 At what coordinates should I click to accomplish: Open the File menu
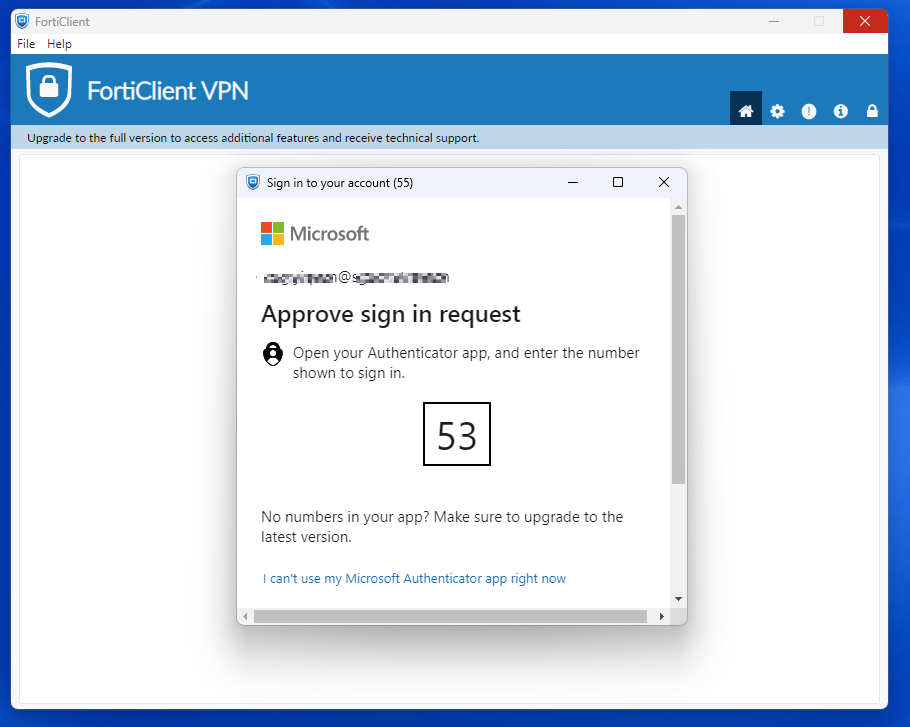pyautogui.click(x=25, y=44)
